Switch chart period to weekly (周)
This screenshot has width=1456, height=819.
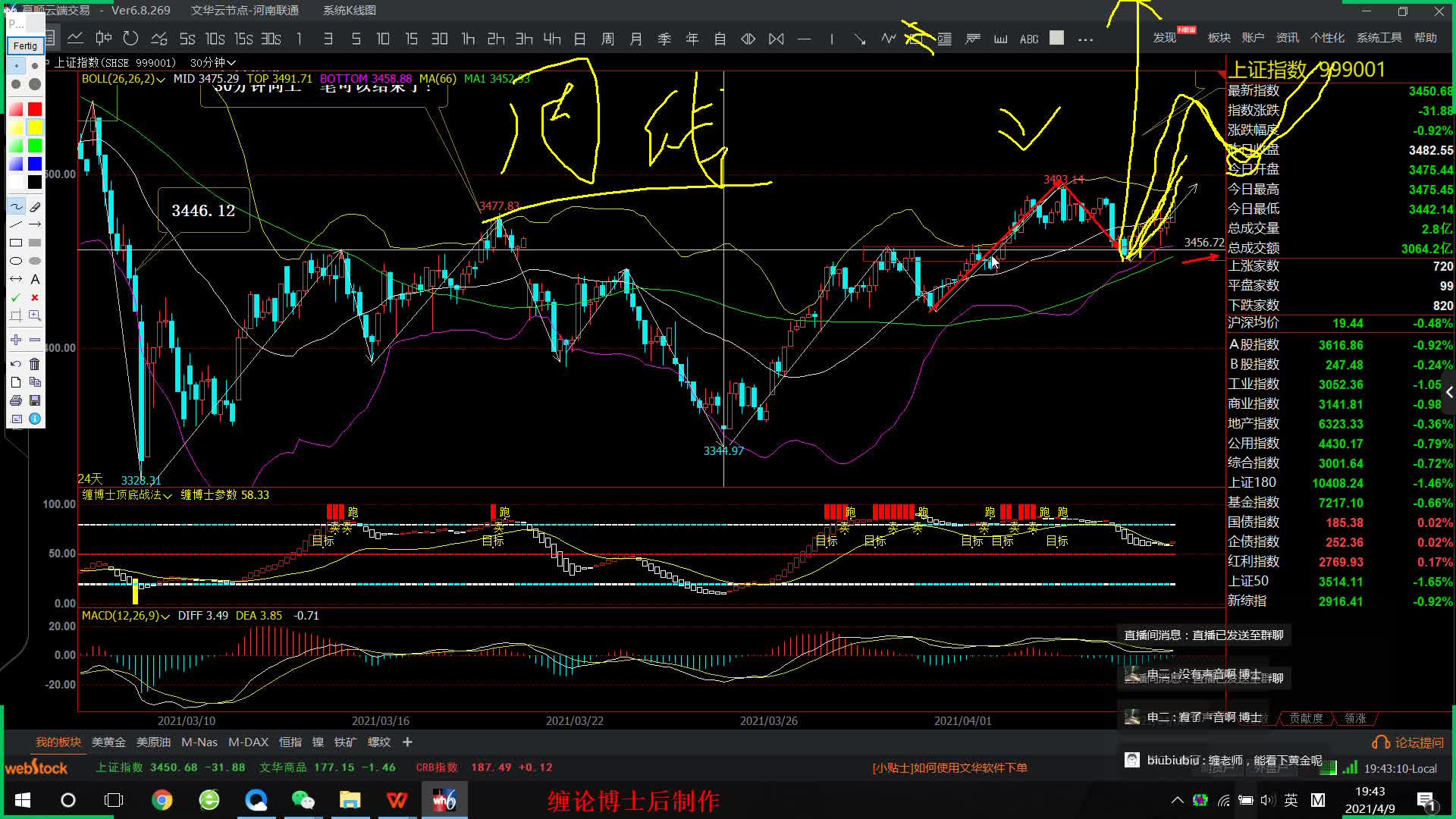click(607, 39)
